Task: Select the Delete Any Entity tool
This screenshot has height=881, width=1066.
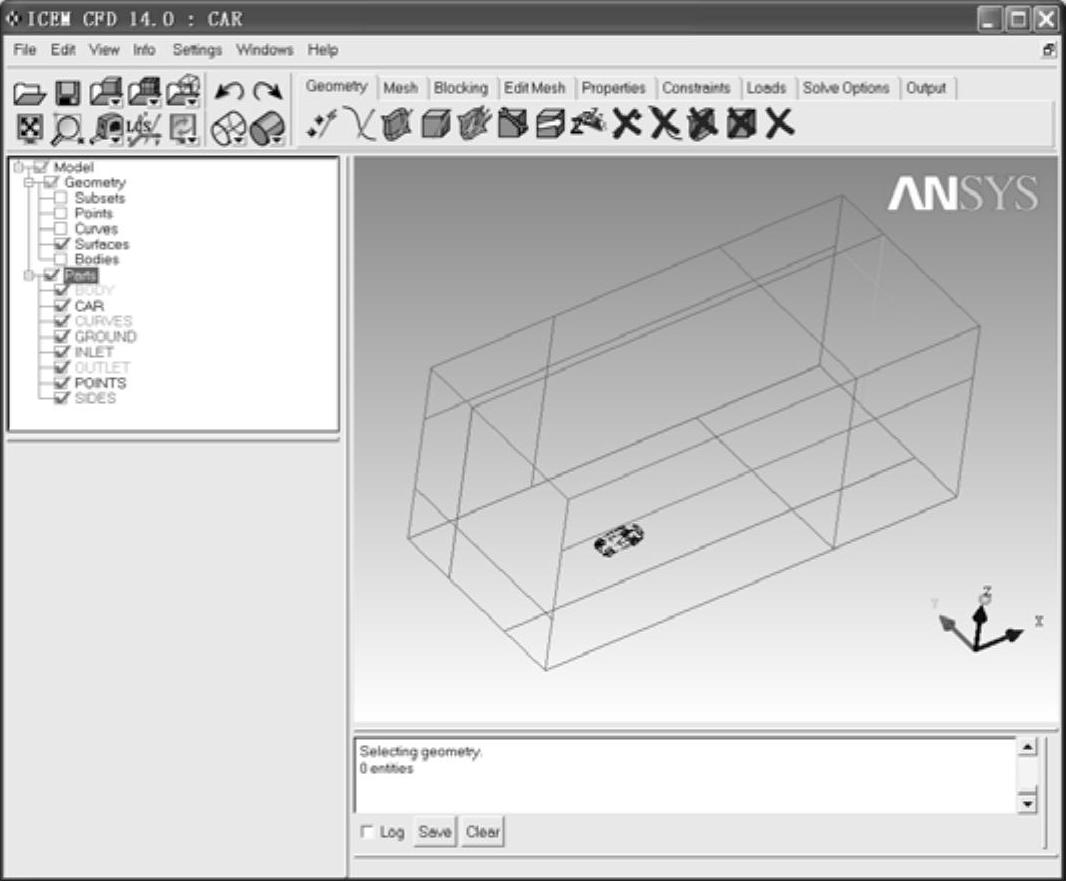Action: click(780, 124)
